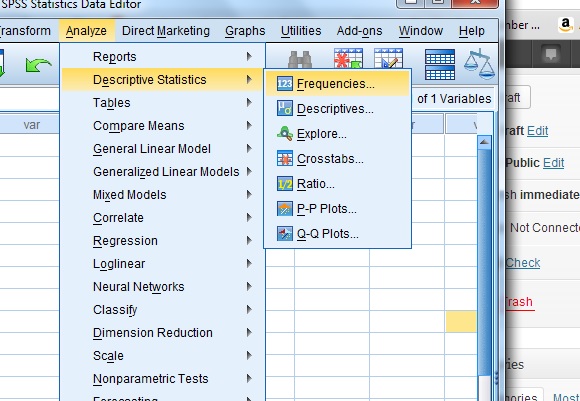Expand the Mixed Models submenu arrow
580x401 pixels.
point(249,194)
